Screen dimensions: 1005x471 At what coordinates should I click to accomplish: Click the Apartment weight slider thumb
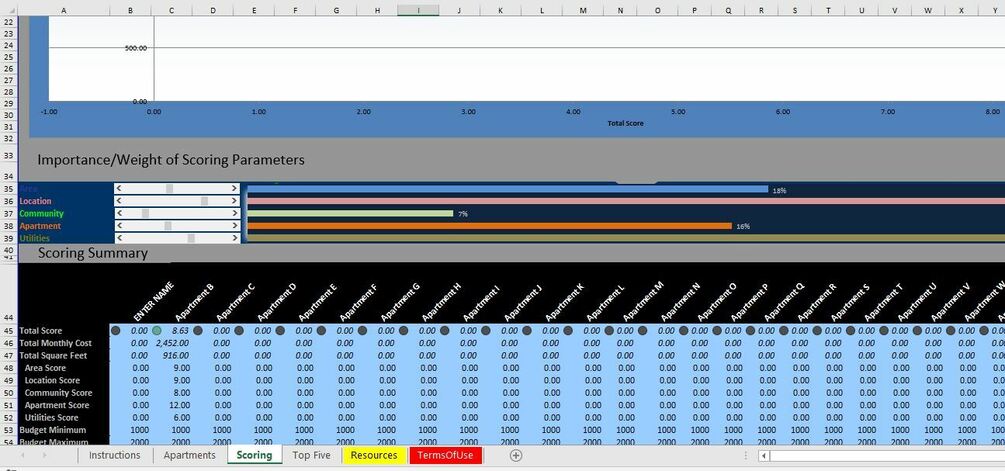pyautogui.click(x=168, y=226)
